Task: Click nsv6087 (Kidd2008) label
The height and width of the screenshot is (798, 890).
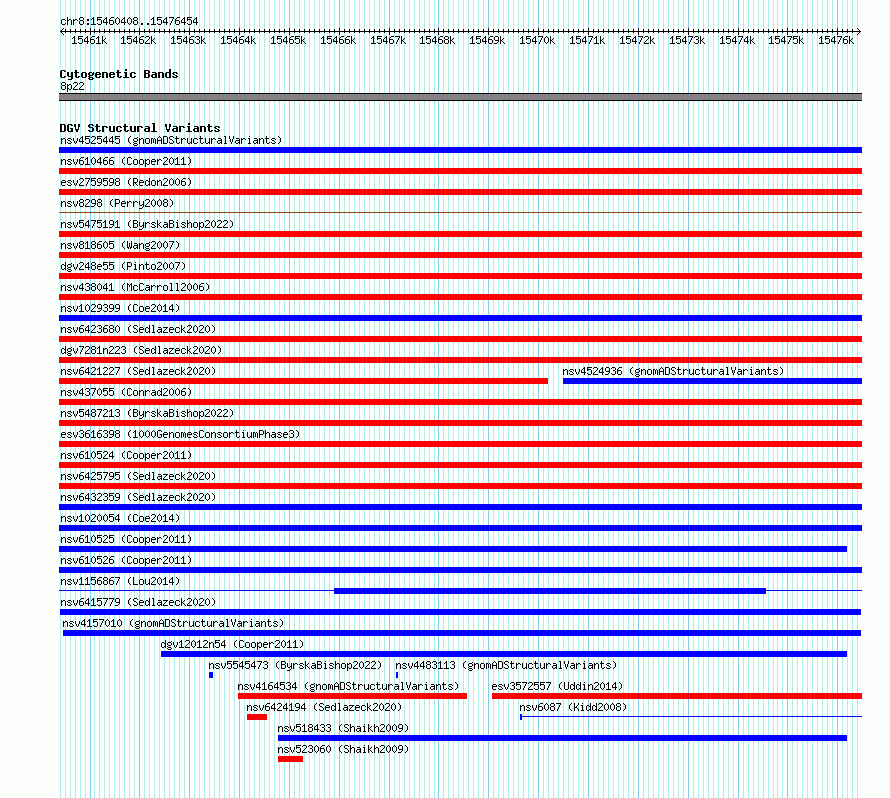Action: (573, 707)
